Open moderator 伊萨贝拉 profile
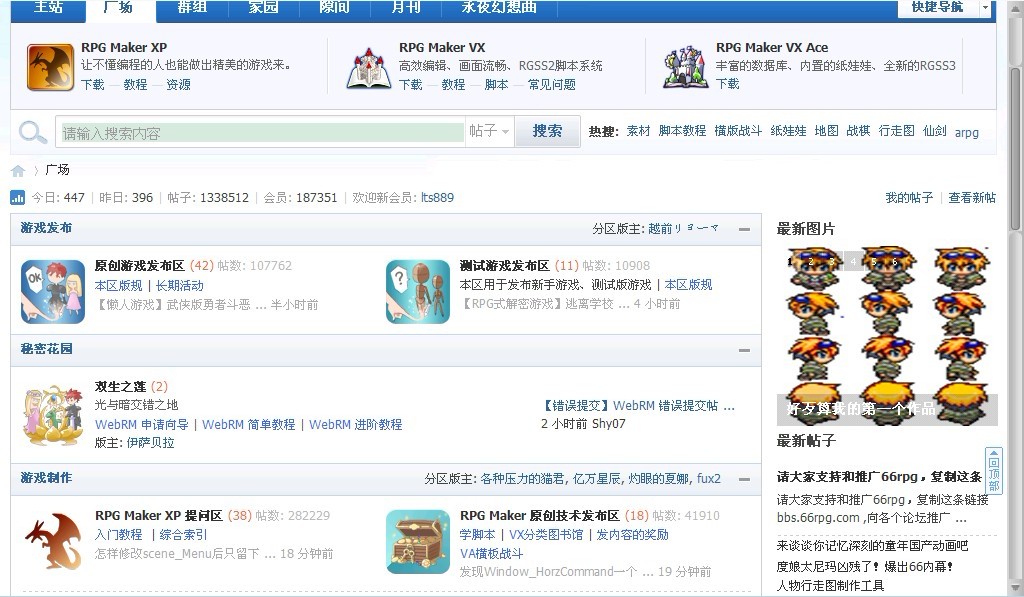Viewport: 1024px width, 597px height. 150,443
